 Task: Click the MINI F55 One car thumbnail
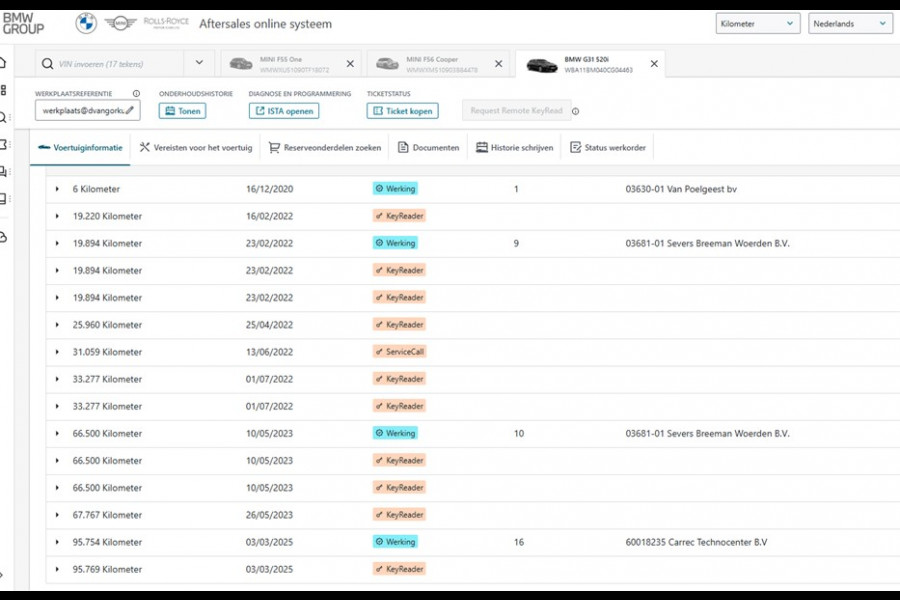coord(240,64)
